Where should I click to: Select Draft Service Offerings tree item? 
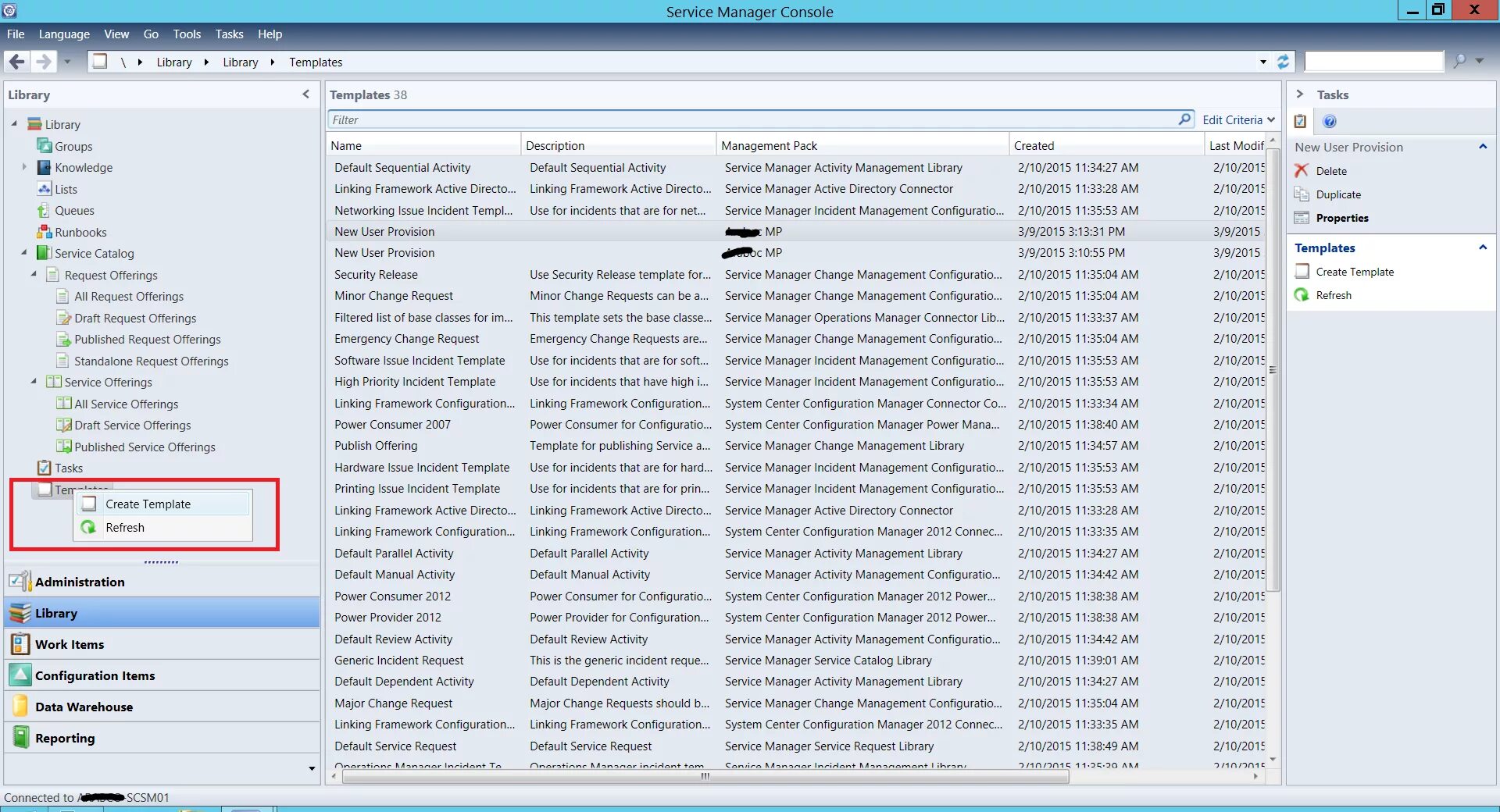click(133, 426)
